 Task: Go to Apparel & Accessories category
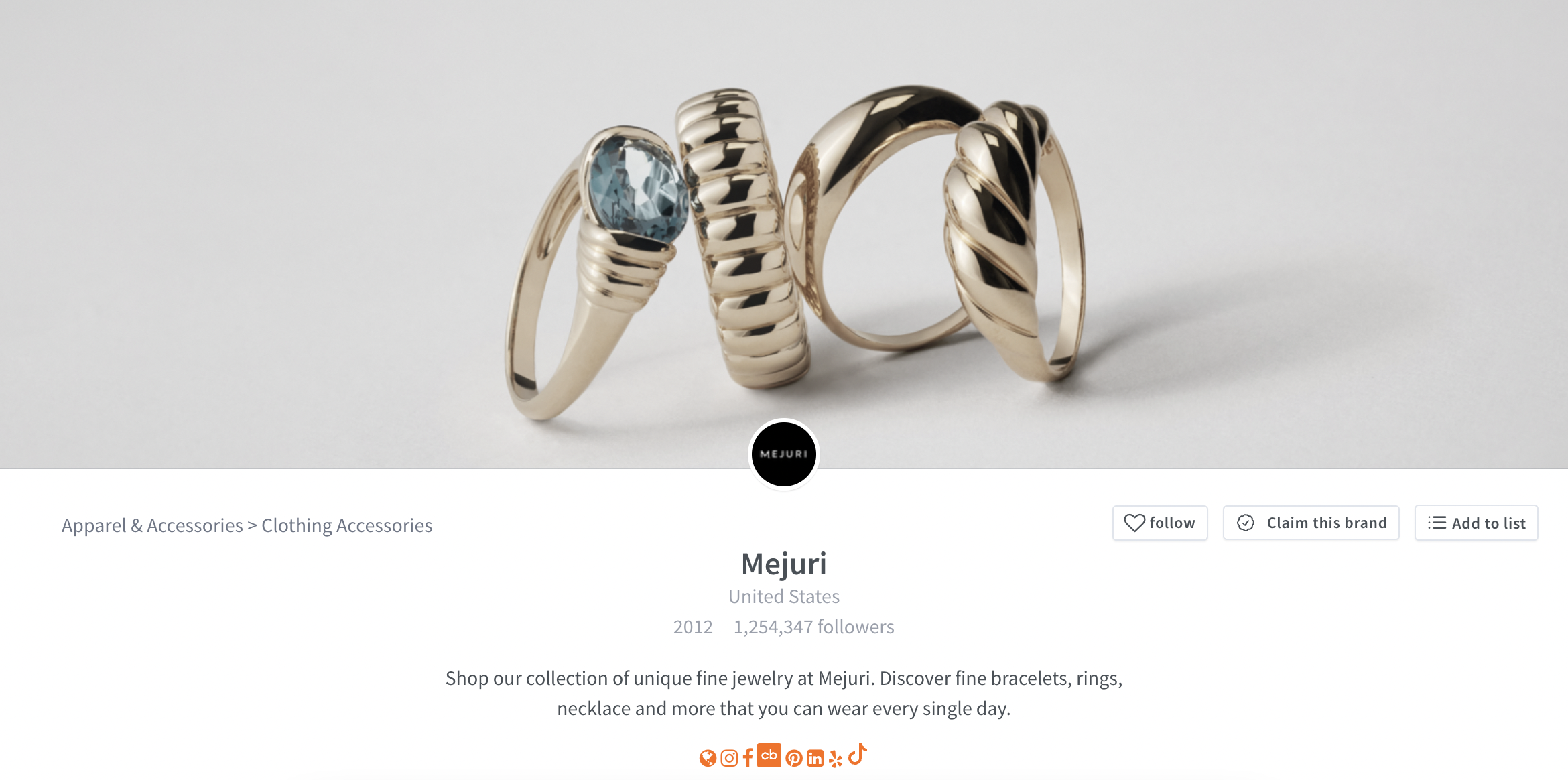click(152, 525)
